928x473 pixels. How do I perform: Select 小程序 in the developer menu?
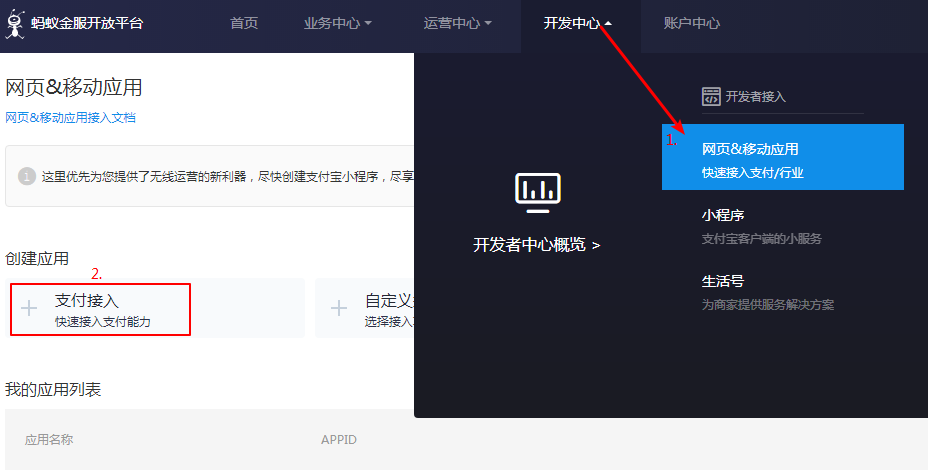(x=723, y=215)
